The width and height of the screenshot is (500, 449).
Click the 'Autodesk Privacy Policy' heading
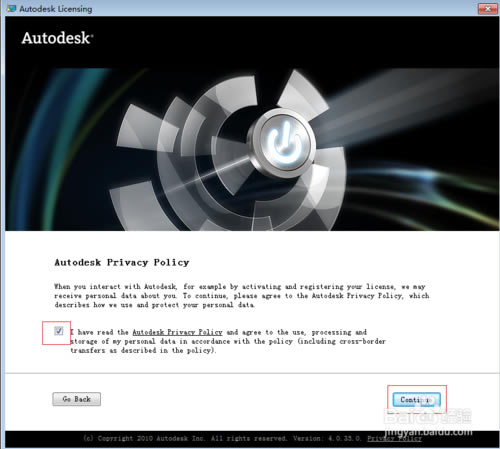click(122, 263)
